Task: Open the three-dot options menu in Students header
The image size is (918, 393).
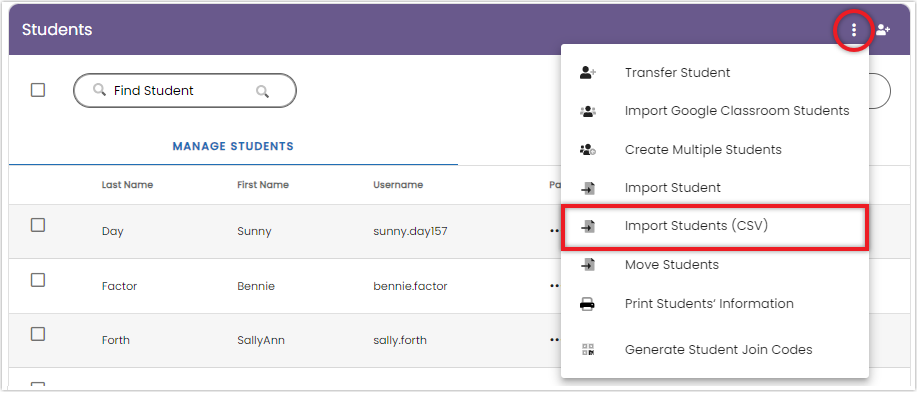Action: pos(854,29)
